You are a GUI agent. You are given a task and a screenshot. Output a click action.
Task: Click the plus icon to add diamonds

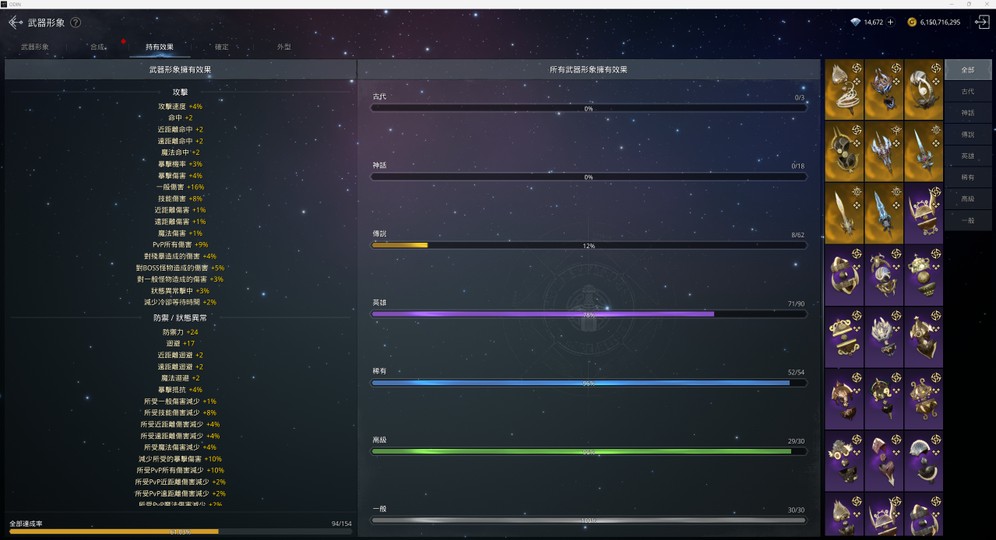click(x=891, y=22)
